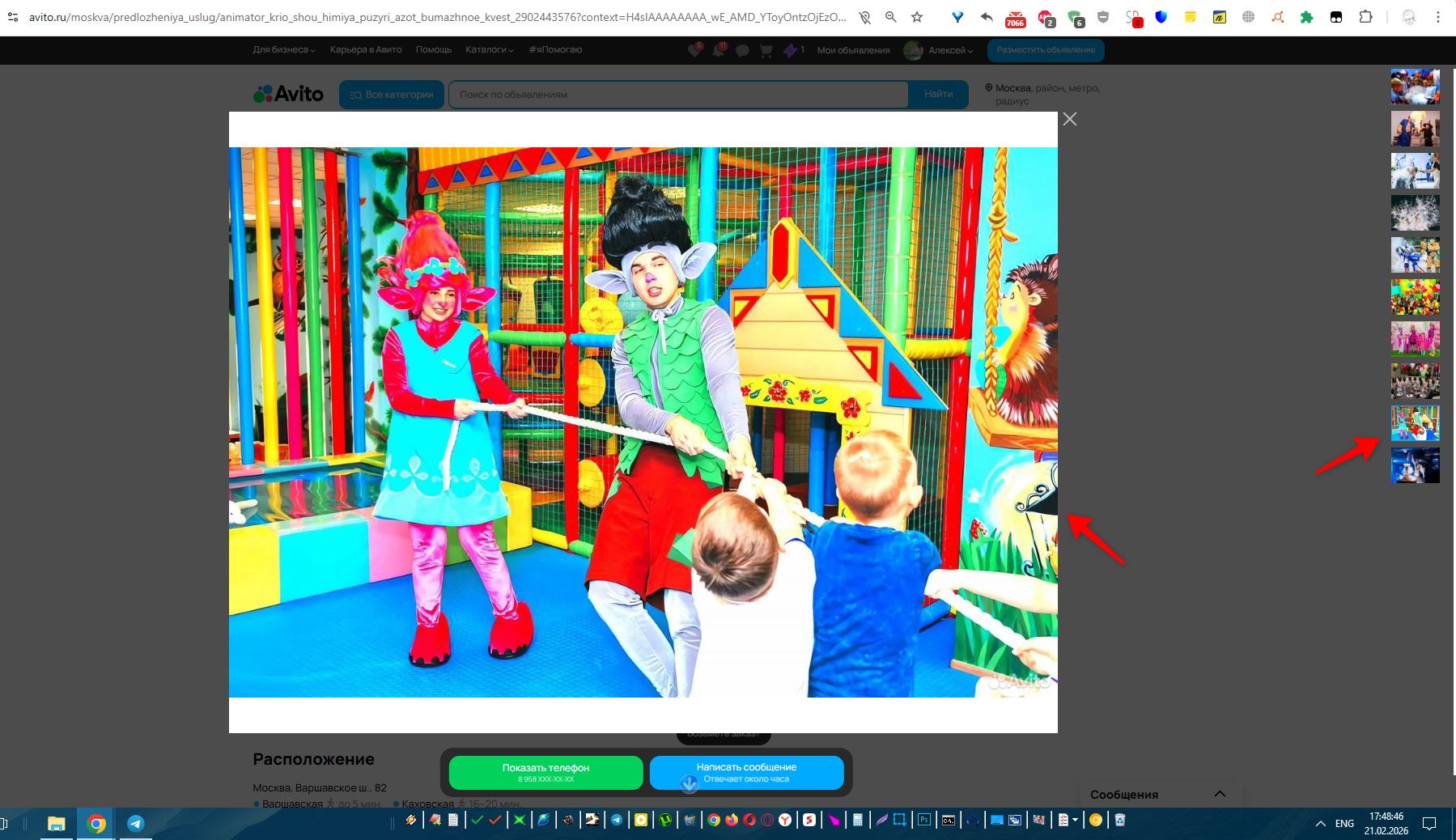Open the Windows notification center icon

pyautogui.click(x=1429, y=824)
